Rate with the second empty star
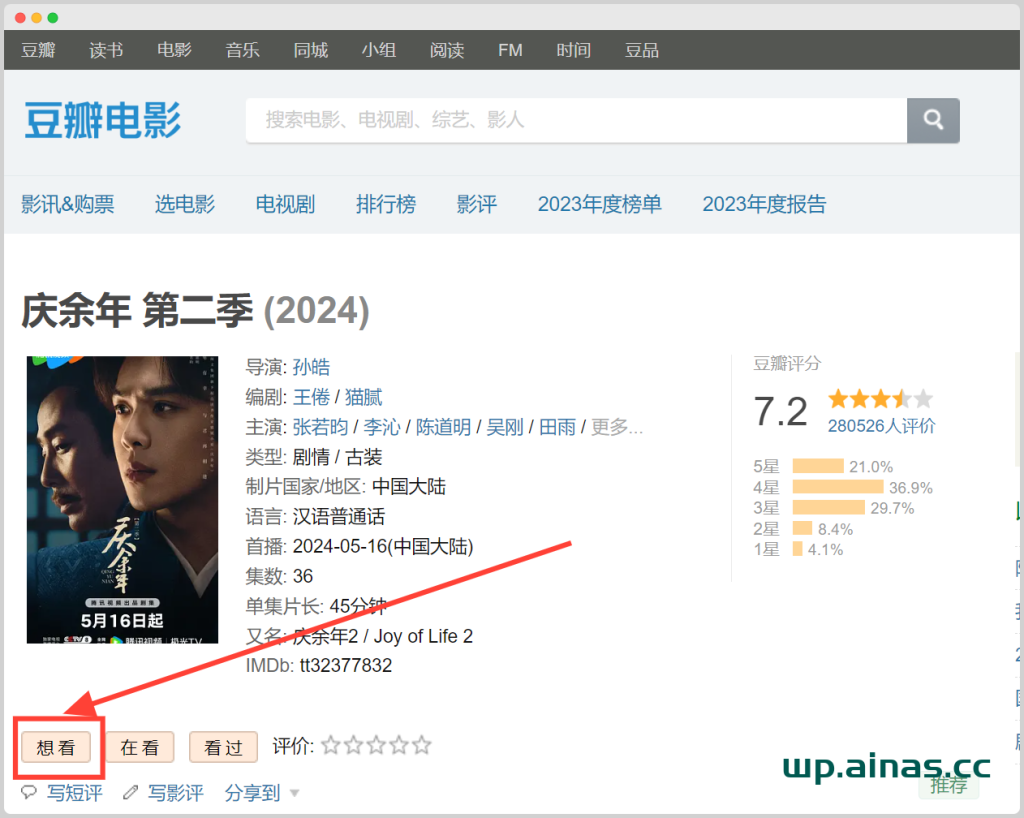This screenshot has width=1024, height=818. click(354, 745)
